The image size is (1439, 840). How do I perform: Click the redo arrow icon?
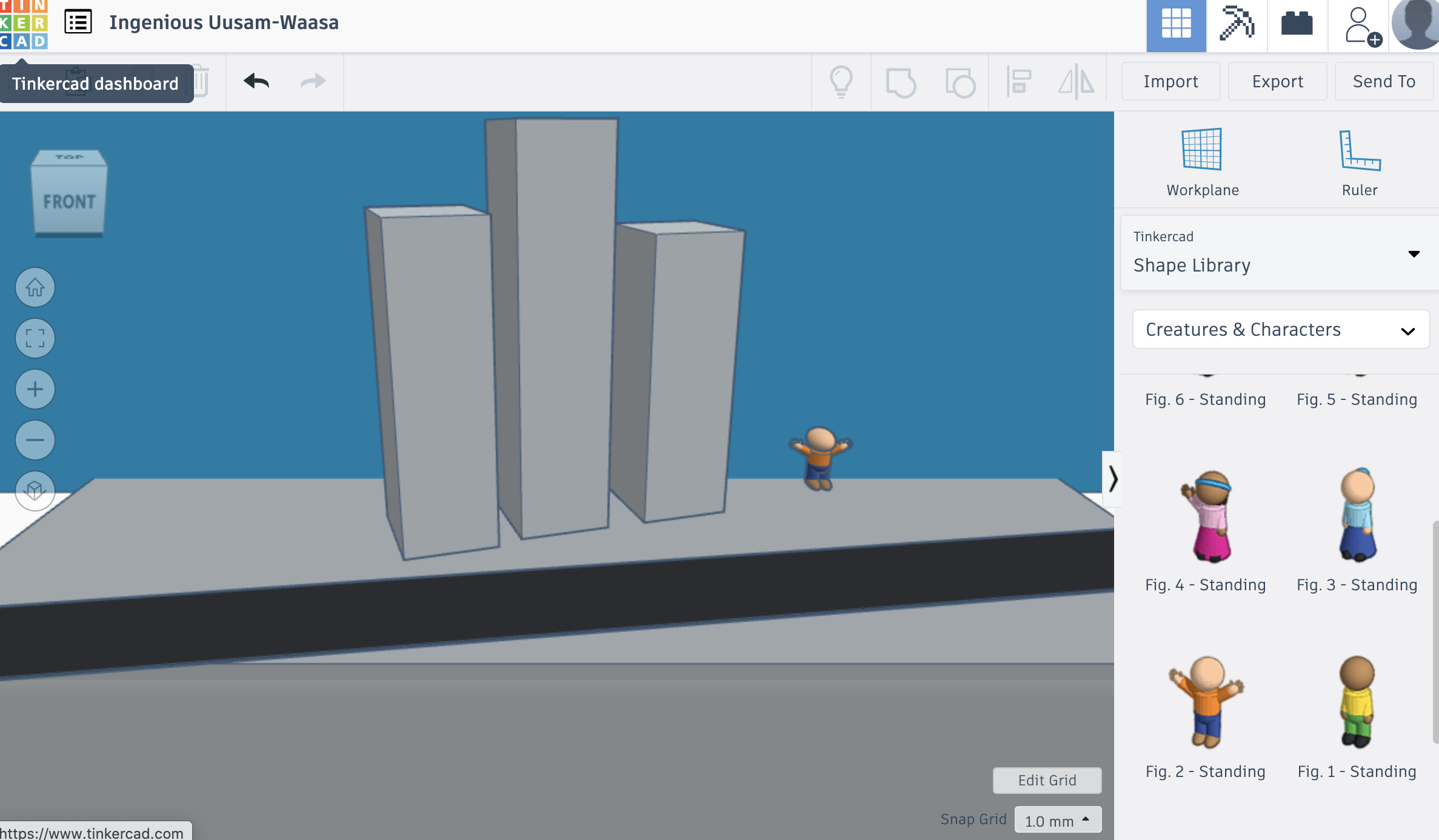[313, 81]
